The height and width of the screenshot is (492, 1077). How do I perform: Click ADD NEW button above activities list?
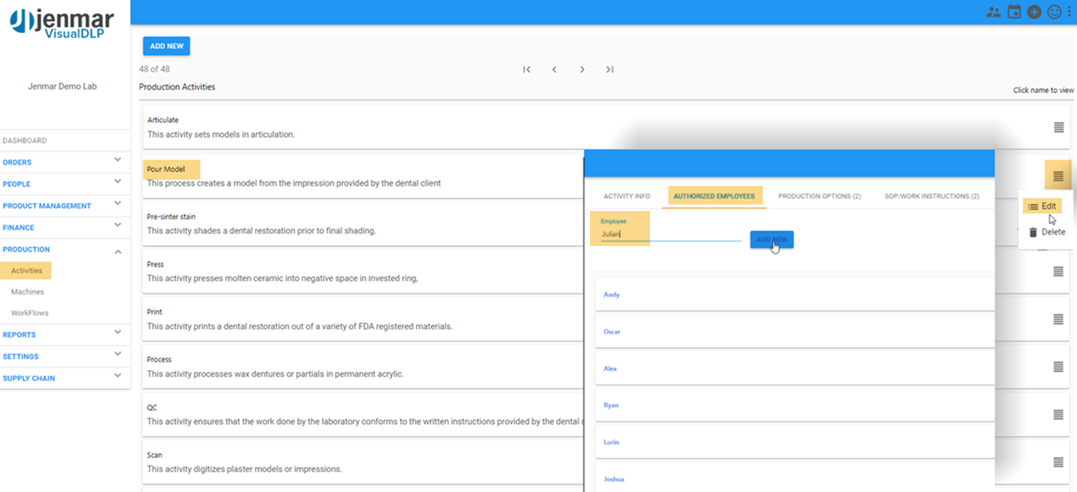point(166,46)
